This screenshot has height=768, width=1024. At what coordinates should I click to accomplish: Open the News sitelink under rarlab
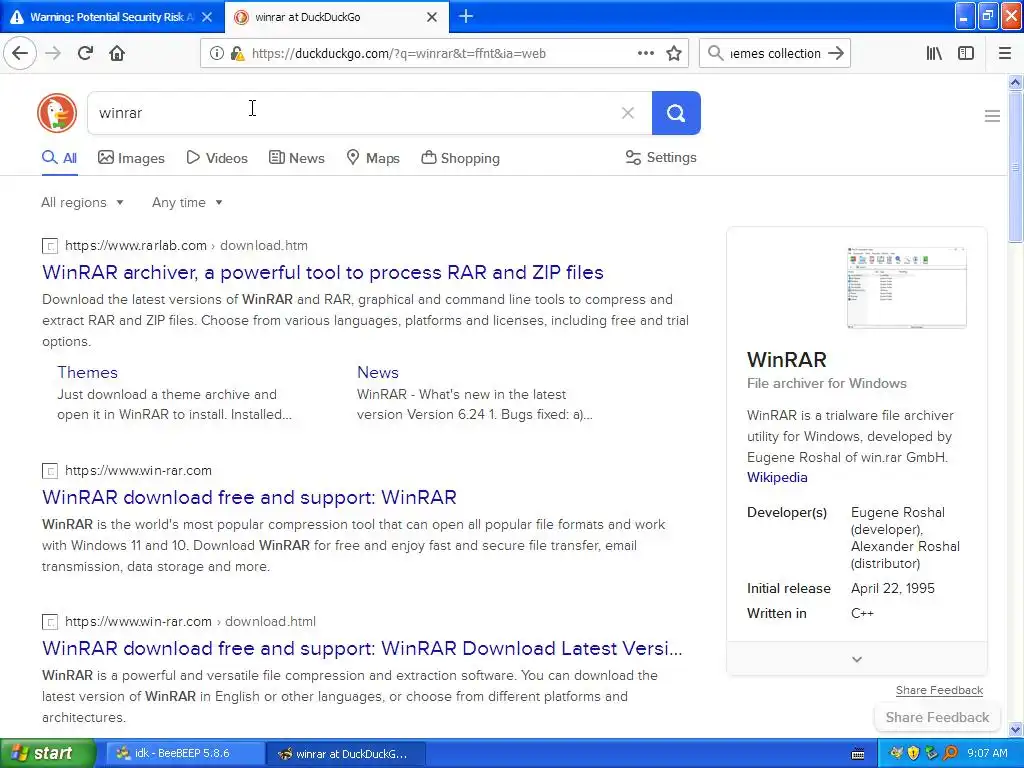pos(377,372)
